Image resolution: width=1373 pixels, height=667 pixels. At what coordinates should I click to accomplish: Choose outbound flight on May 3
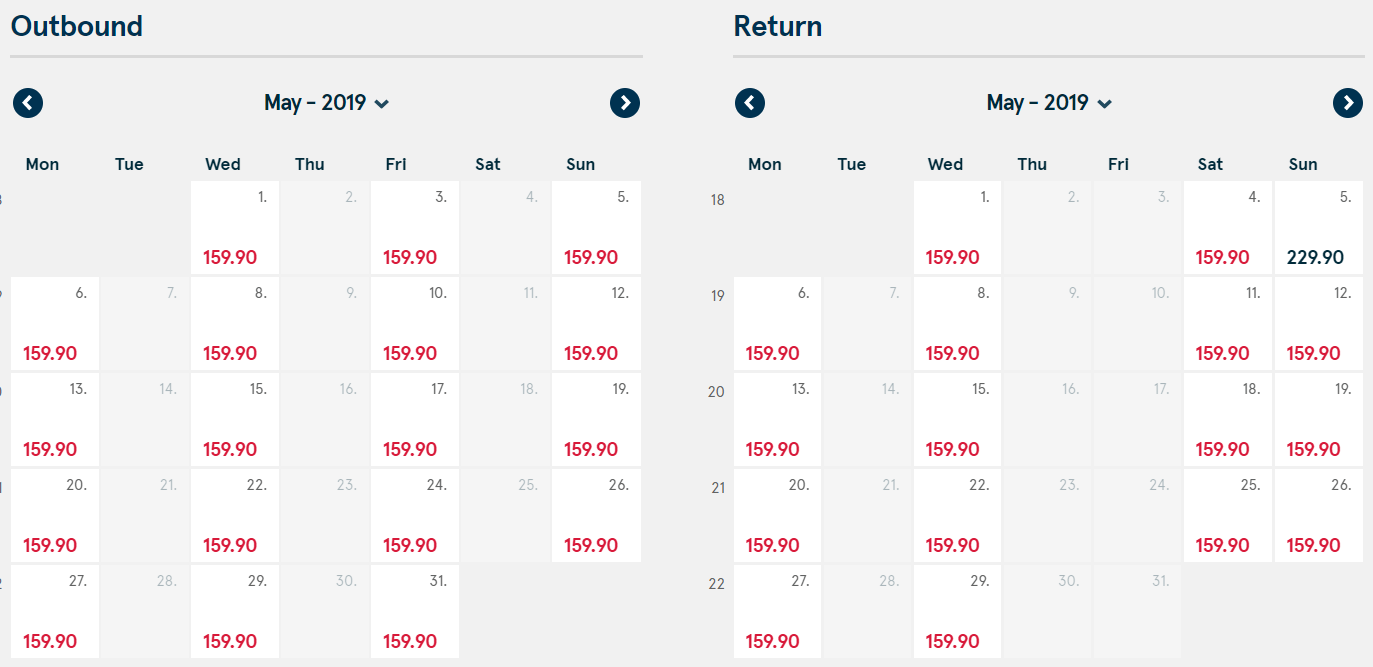415,227
